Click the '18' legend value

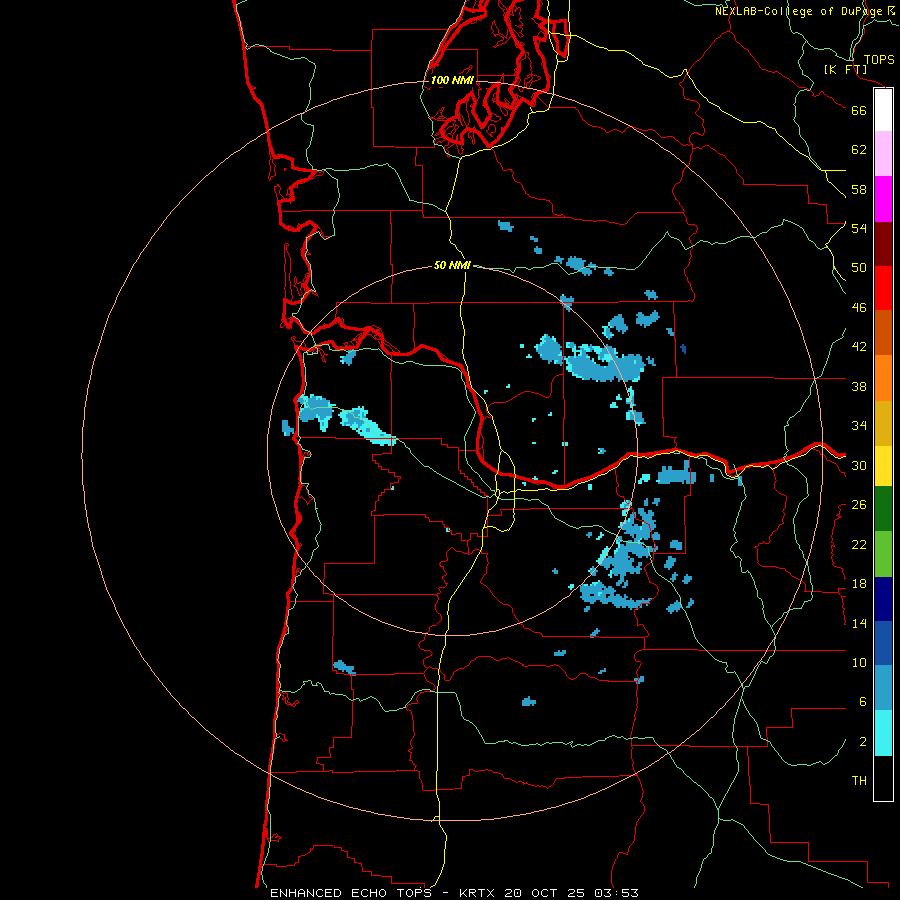click(859, 584)
